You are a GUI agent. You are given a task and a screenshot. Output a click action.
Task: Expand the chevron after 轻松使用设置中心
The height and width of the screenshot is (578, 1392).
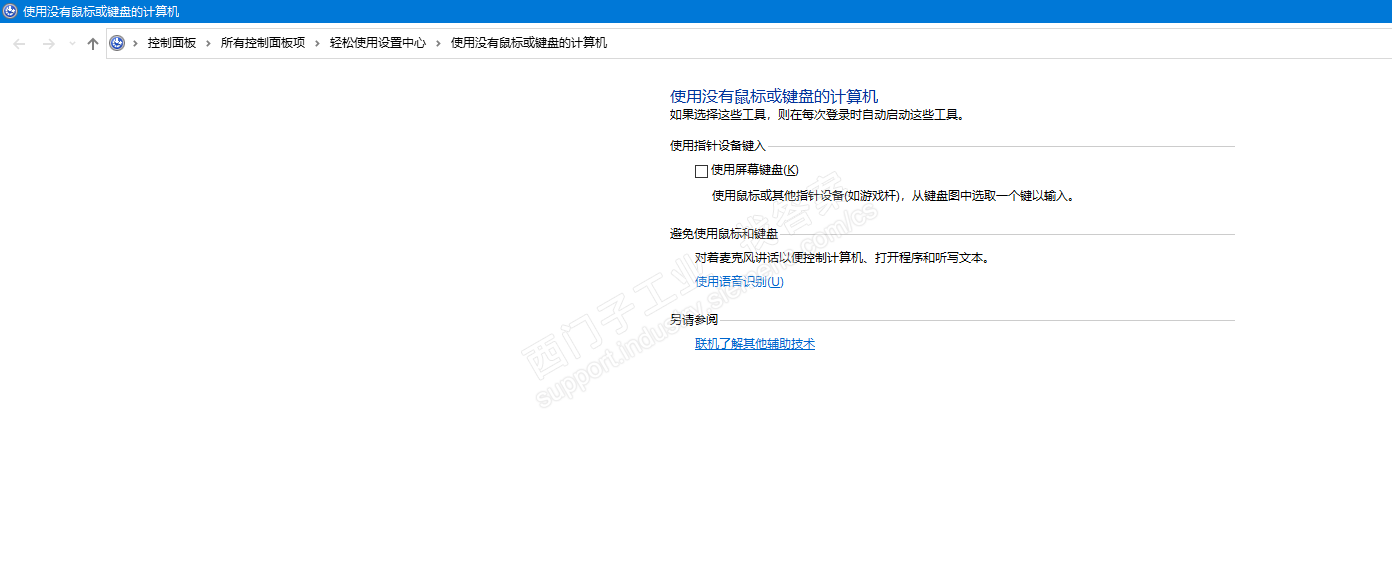(x=438, y=43)
